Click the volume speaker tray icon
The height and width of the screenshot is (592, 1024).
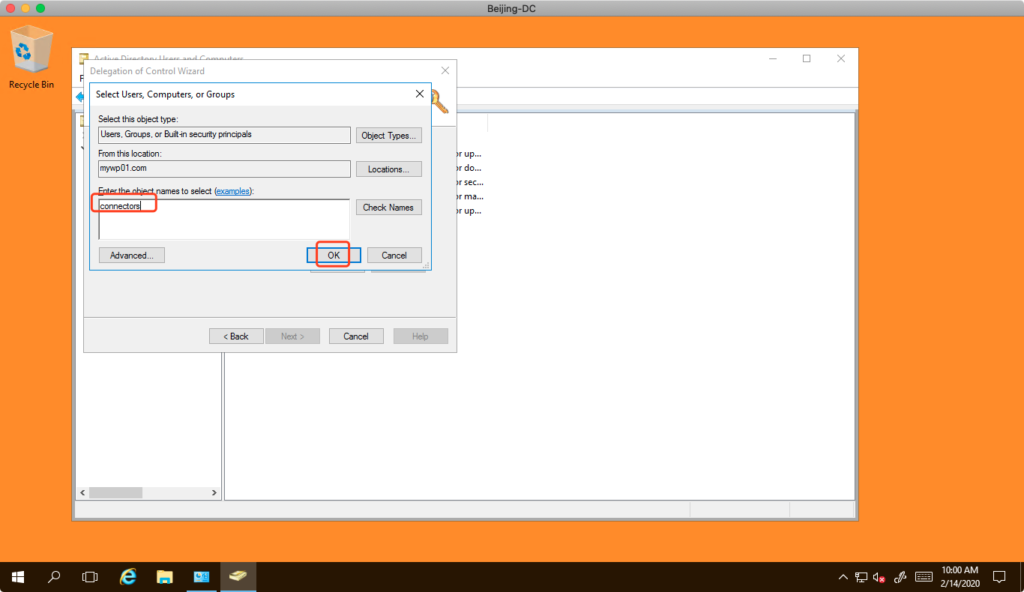click(x=878, y=577)
